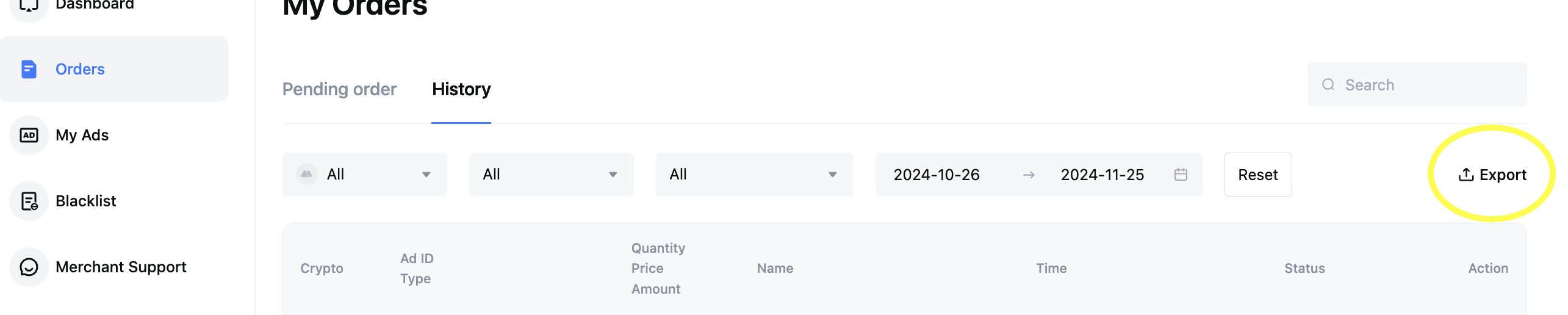Open the first All crypto dropdown
This screenshot has height=315, width=1568.
pos(365,175)
